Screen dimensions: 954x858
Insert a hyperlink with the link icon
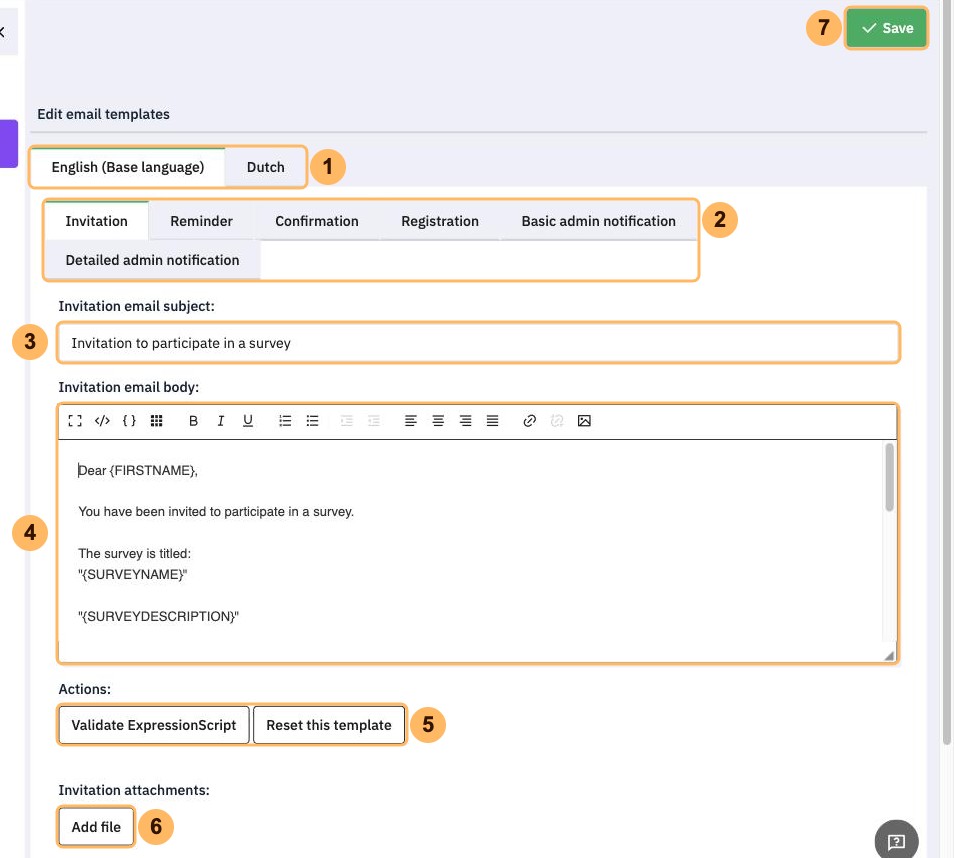pos(529,420)
